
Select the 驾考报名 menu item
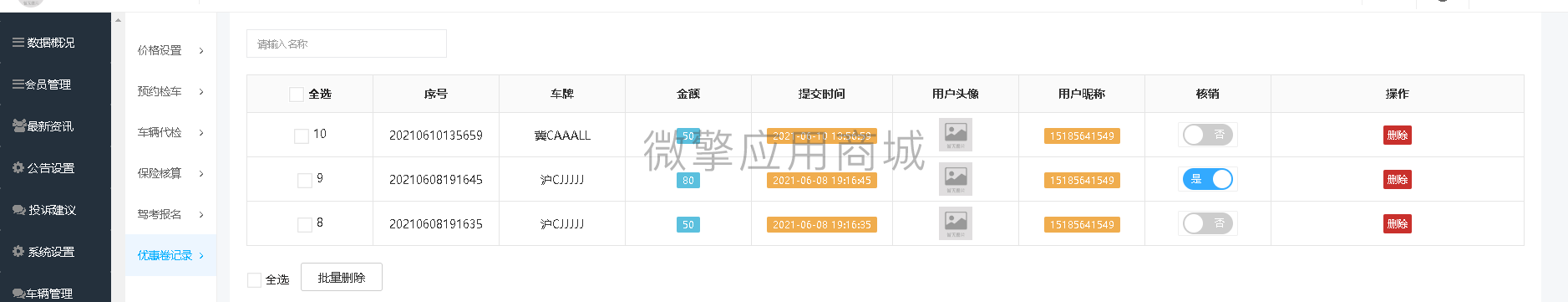(171, 214)
